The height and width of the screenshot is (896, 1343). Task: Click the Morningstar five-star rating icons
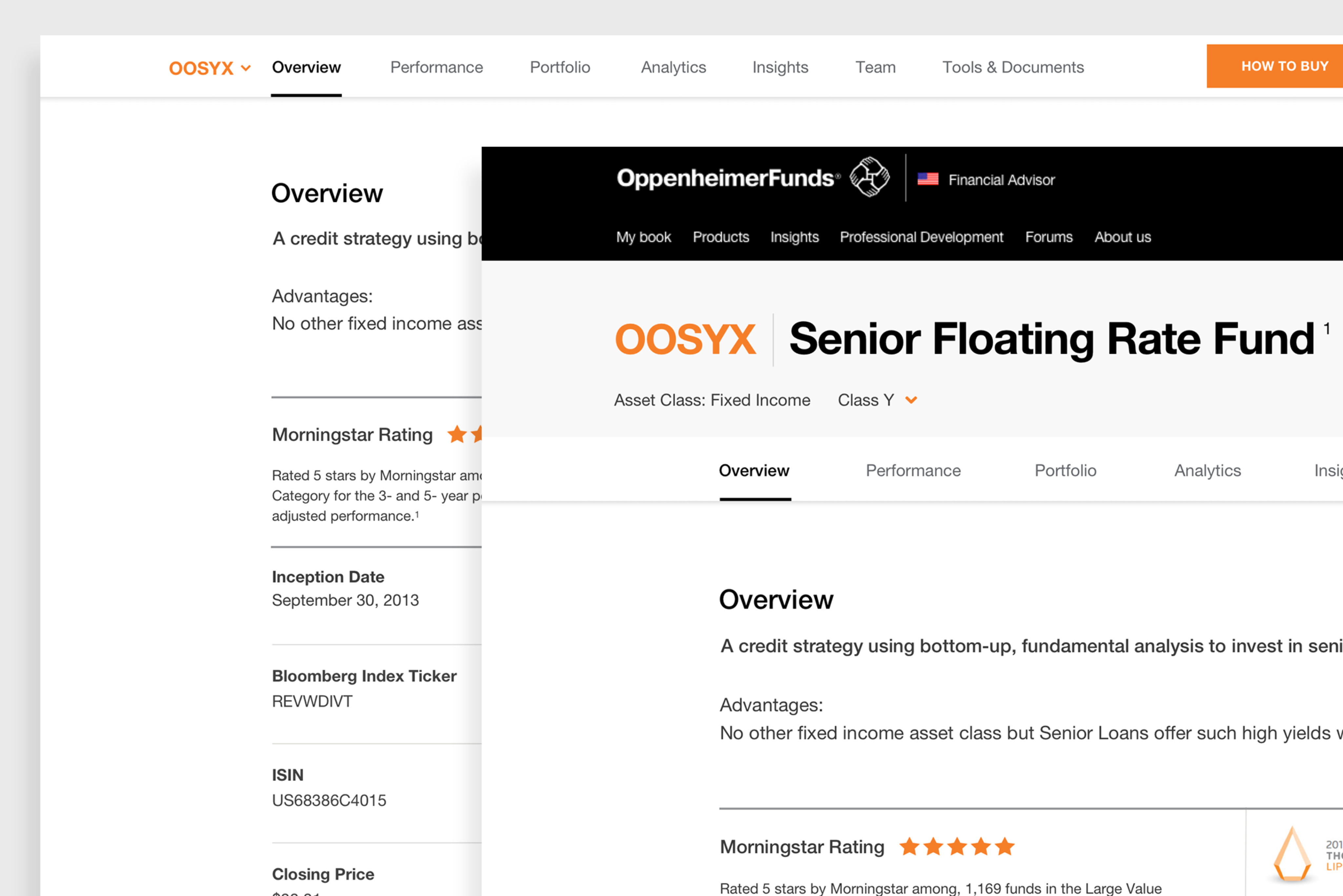click(x=957, y=846)
